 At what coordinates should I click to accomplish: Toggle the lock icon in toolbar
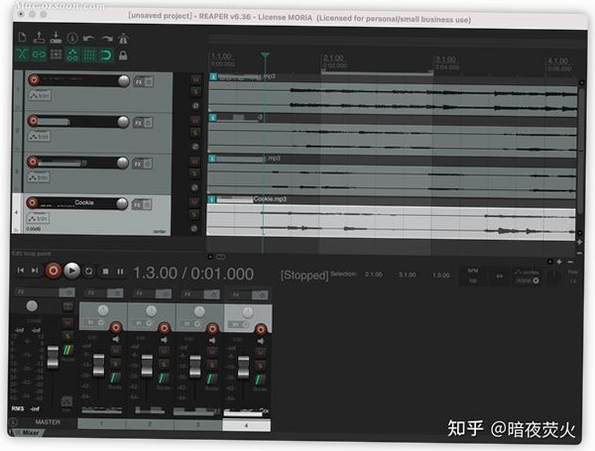[123, 55]
